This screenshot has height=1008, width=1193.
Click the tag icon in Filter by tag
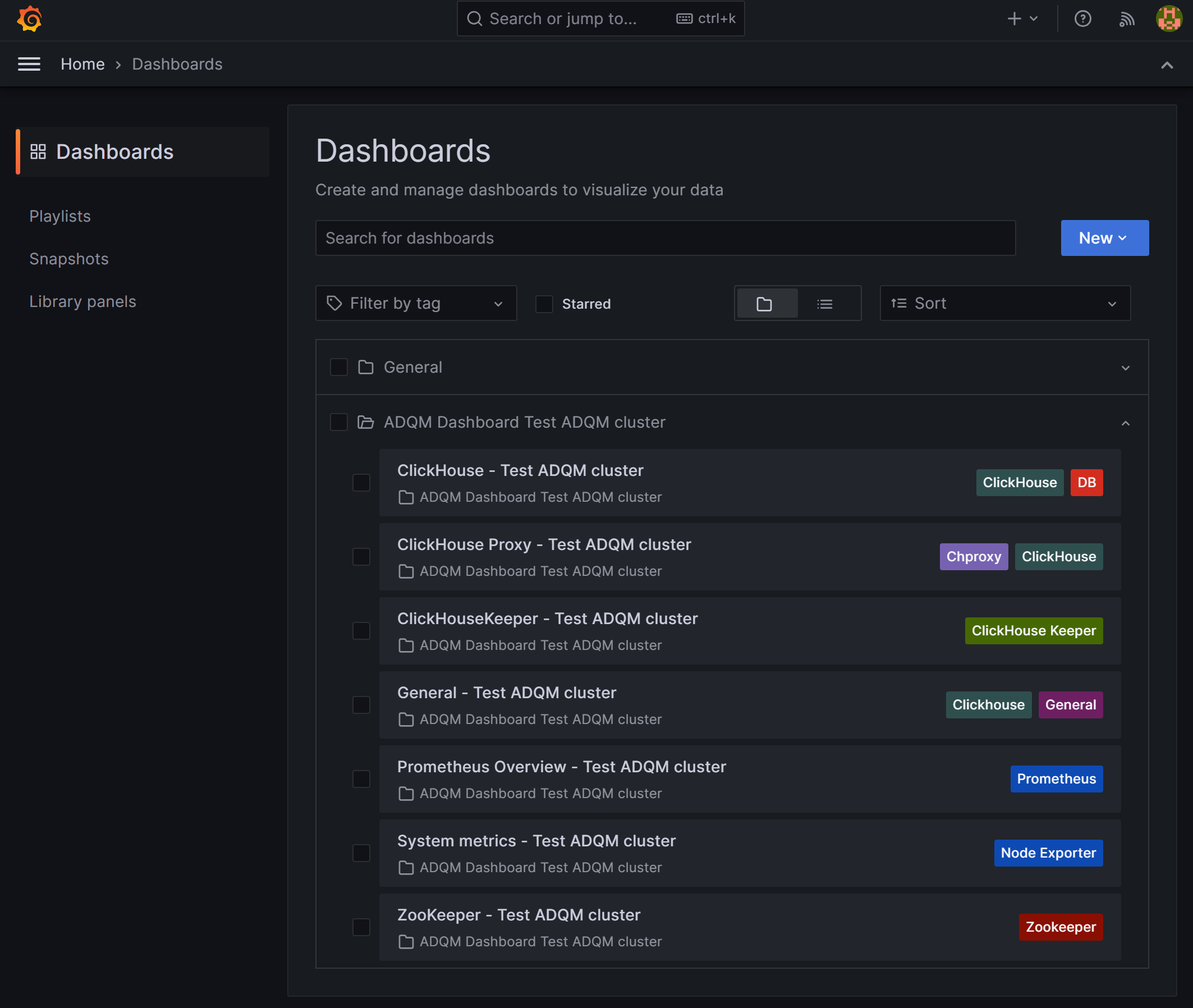334,303
